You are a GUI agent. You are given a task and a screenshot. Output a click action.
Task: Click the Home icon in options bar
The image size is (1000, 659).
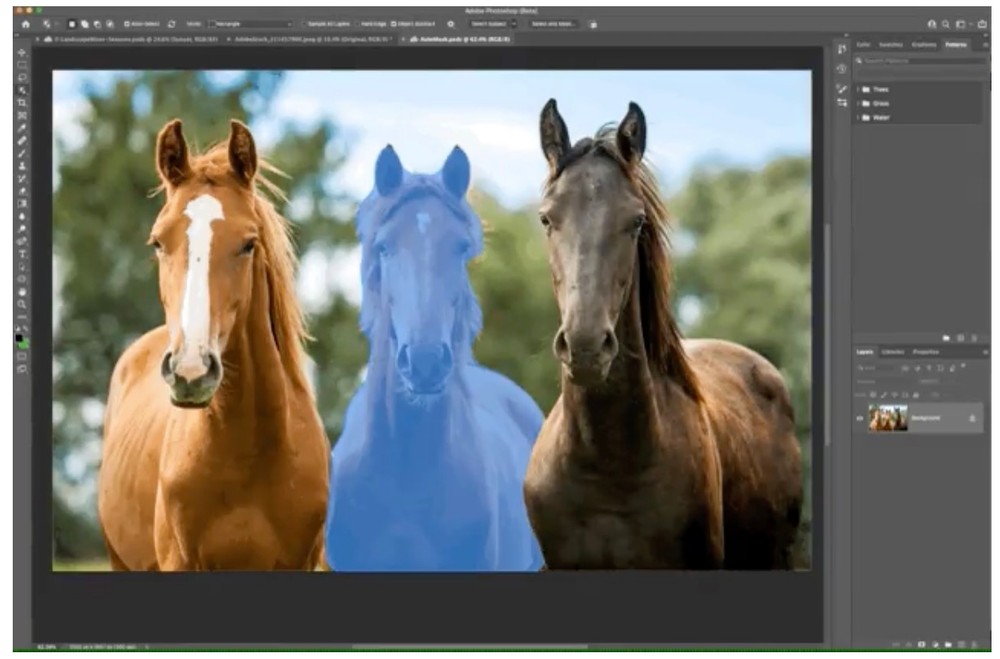[26, 23]
